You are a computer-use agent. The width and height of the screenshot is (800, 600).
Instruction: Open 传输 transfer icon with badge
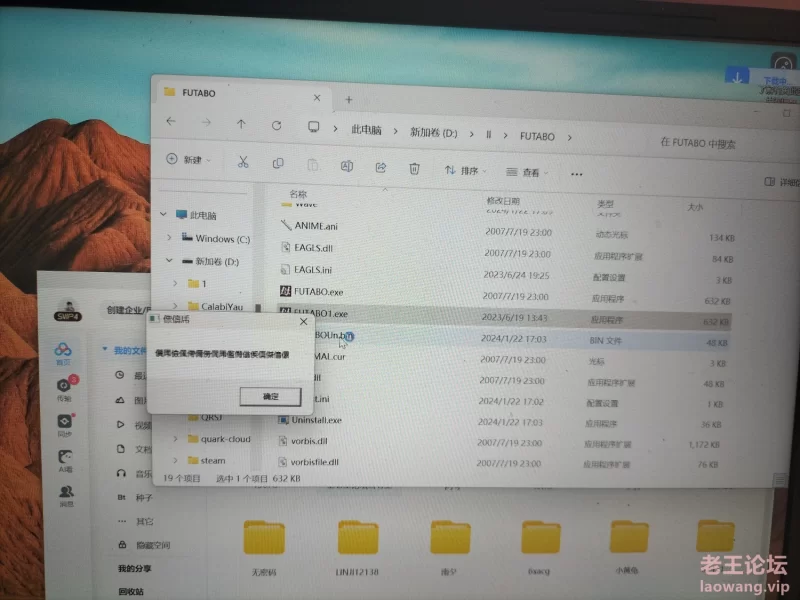coord(65,388)
